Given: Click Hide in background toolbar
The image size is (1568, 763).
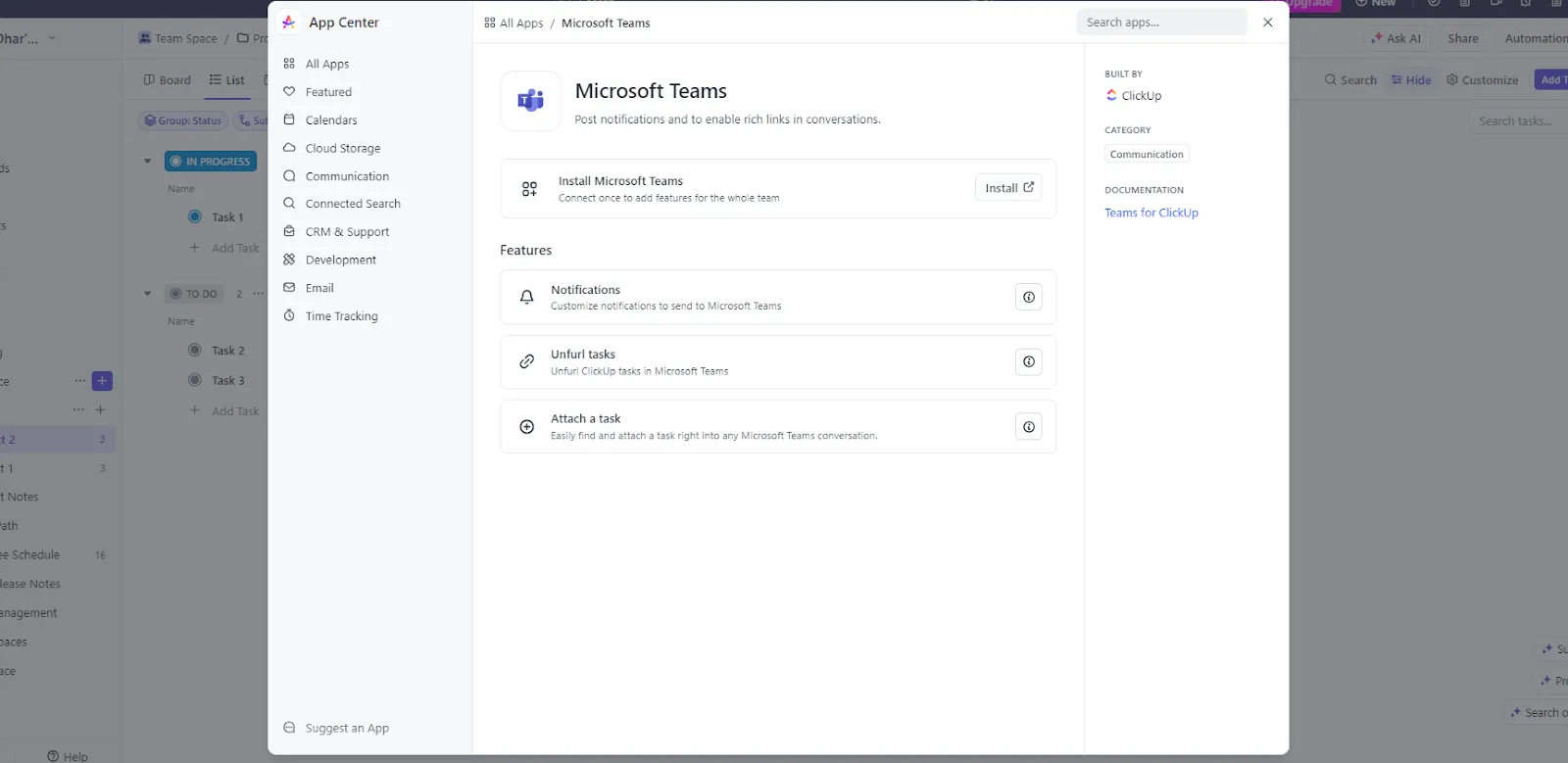Looking at the screenshot, I should [1411, 80].
